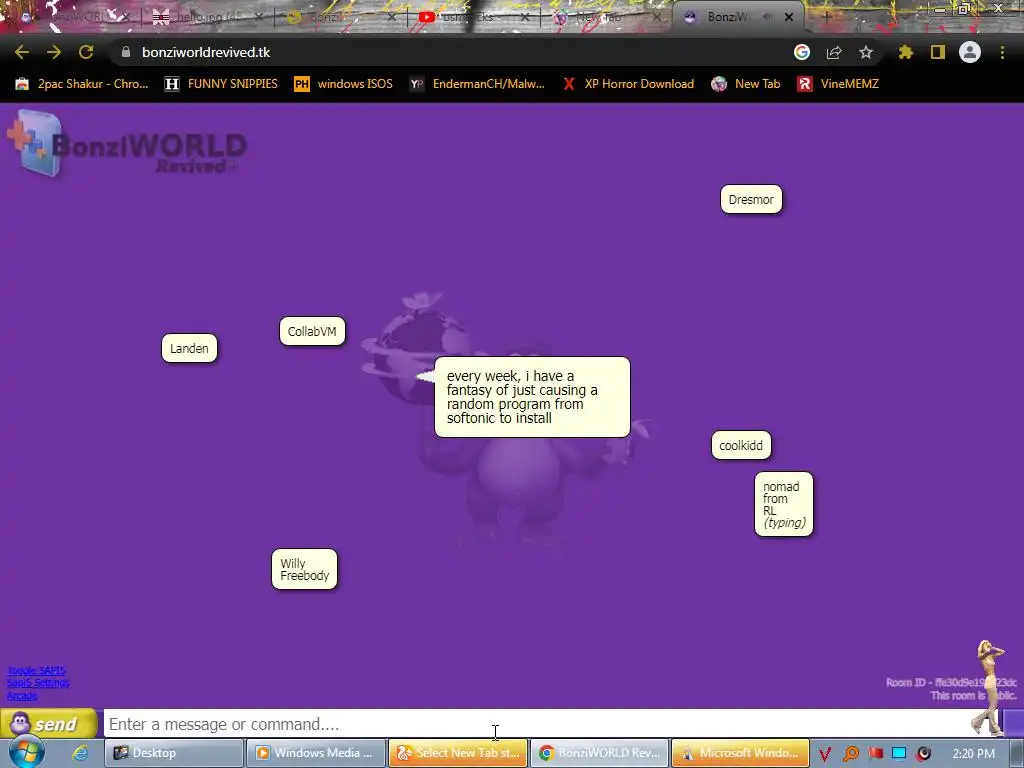Open the Extensions puzzle icon
The width and height of the screenshot is (1024, 768).
(x=906, y=52)
